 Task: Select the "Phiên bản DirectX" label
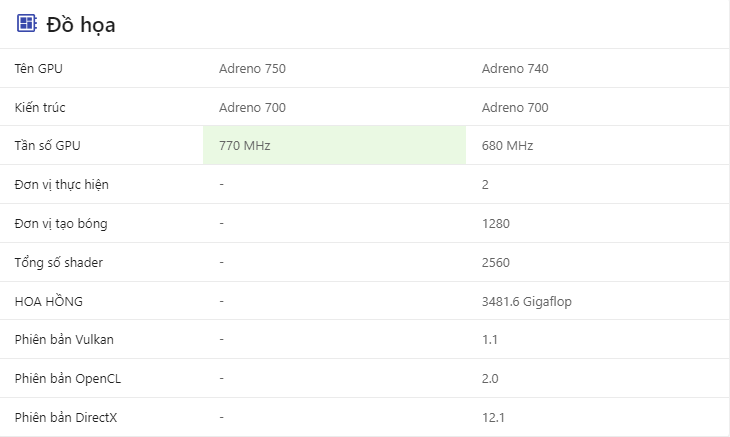(x=66, y=417)
